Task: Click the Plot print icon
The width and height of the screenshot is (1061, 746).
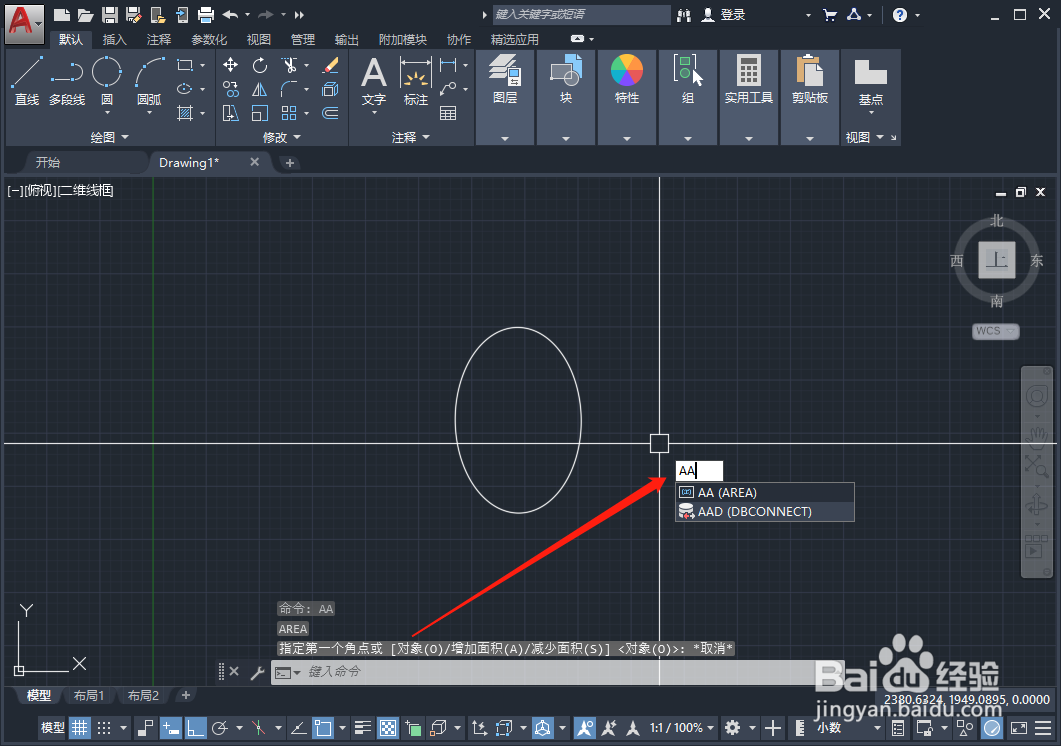Action: (x=206, y=14)
